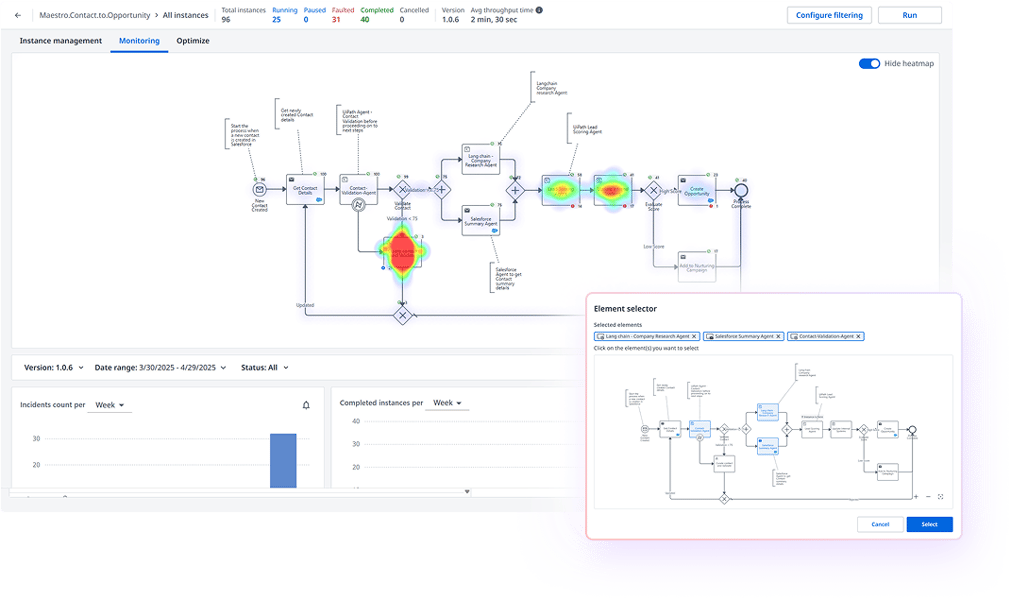1011x600 pixels.
Task: Select the Get Contact Details task node
Action: pyautogui.click(x=305, y=189)
